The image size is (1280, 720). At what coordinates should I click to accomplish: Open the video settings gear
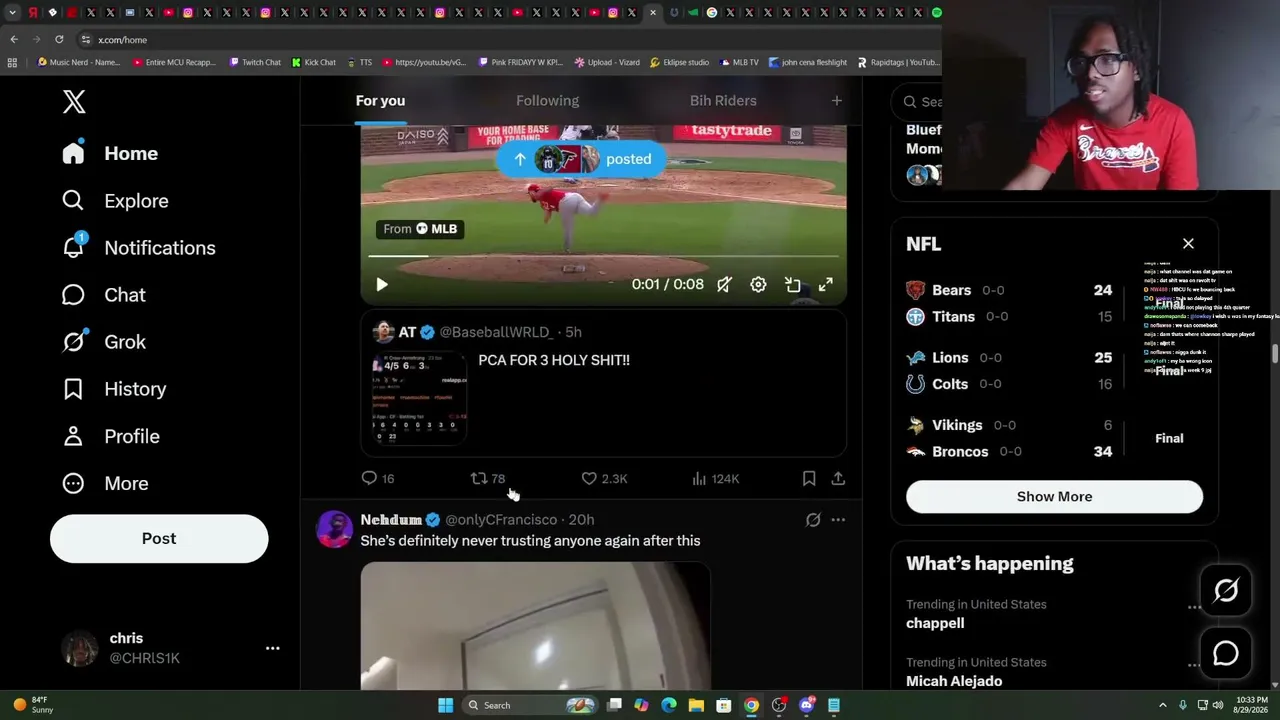pyautogui.click(x=758, y=285)
